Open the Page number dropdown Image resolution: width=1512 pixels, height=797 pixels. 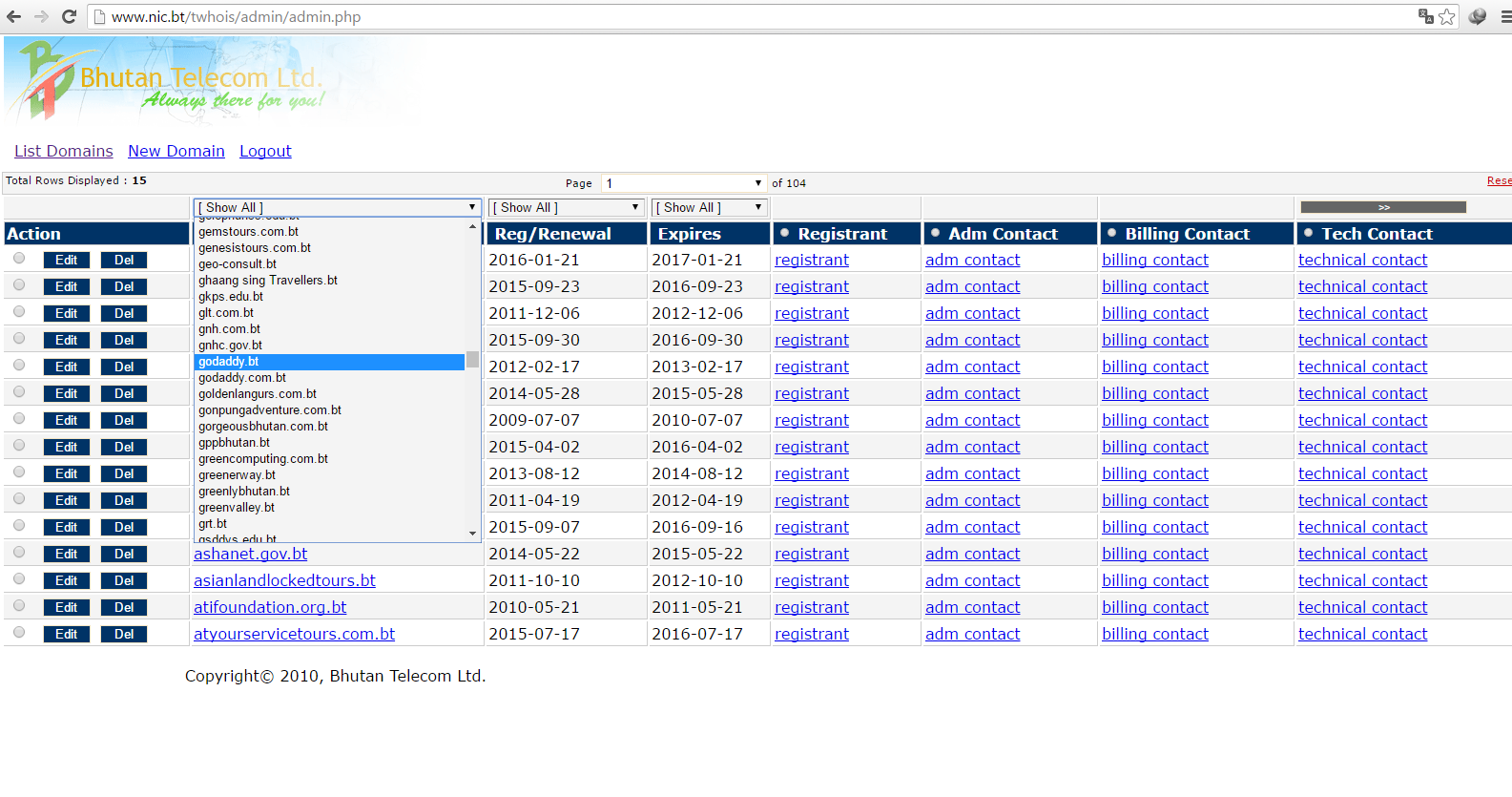click(683, 183)
